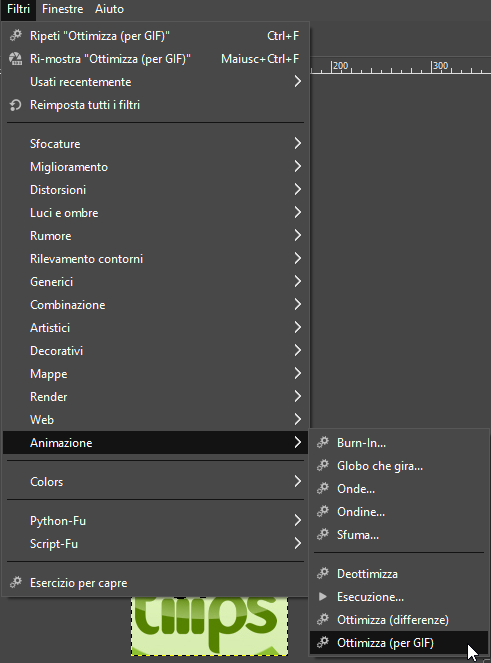This screenshot has width=491, height=663.
Task: Click the gear icon beside Ottimizza (differenze)
Action: (x=323, y=619)
